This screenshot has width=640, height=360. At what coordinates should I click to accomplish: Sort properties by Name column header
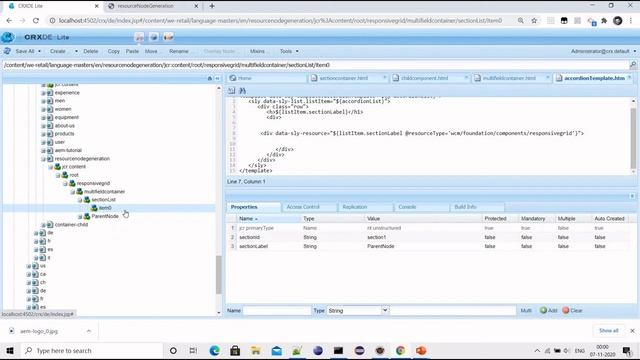pos(269,219)
